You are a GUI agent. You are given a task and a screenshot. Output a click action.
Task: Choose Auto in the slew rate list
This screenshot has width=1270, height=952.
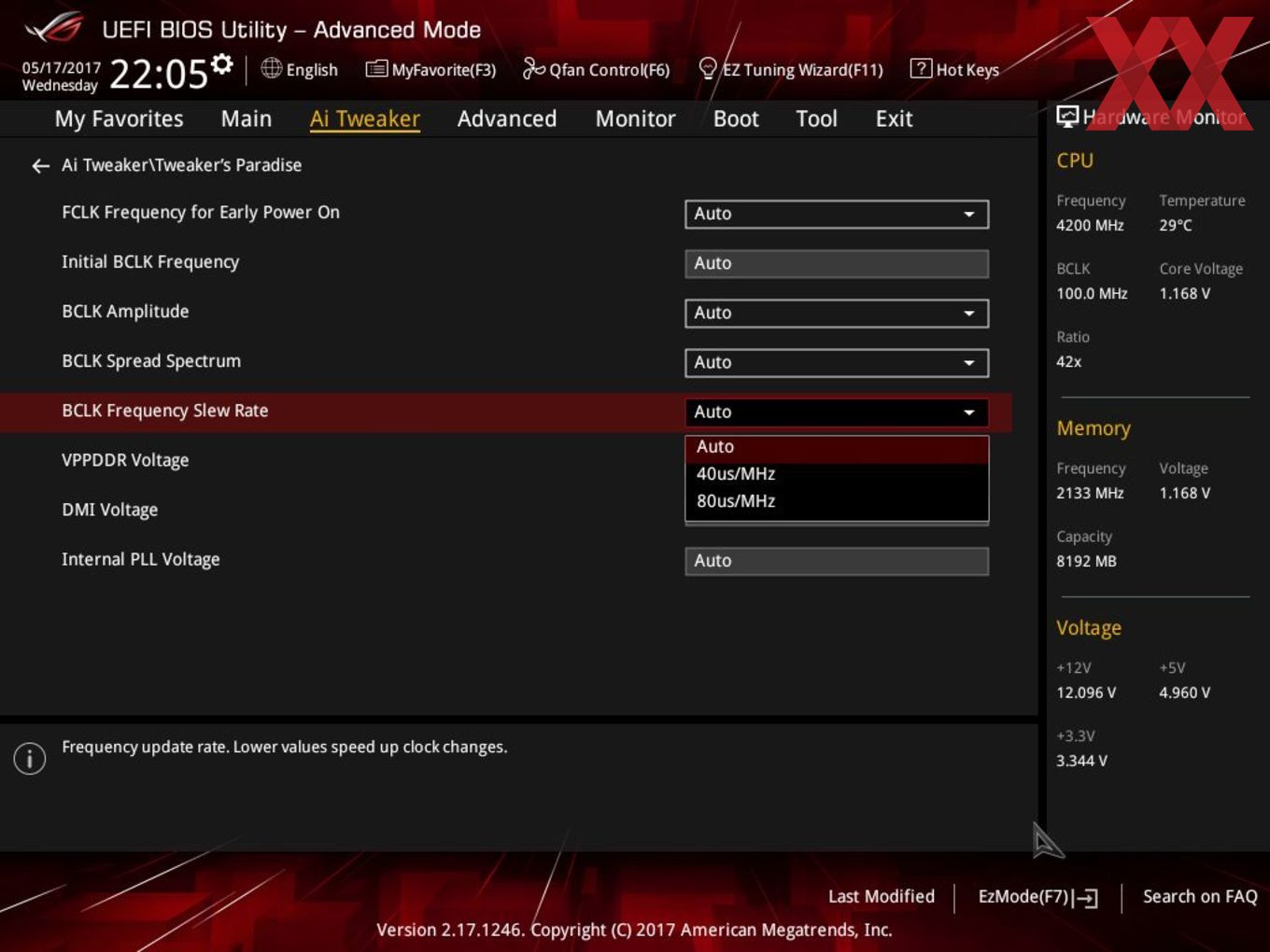click(837, 447)
